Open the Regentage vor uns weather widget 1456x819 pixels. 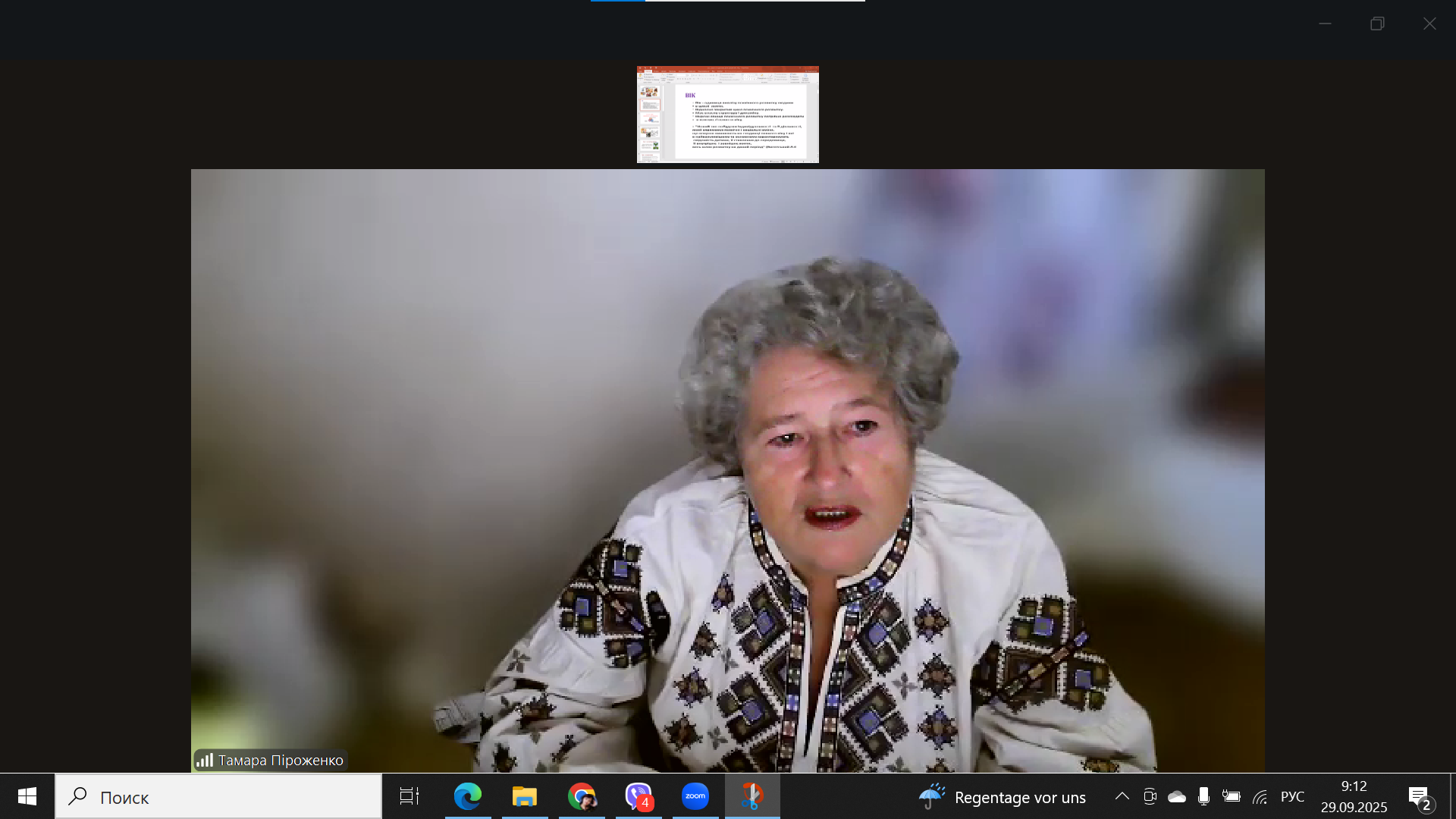1003,797
